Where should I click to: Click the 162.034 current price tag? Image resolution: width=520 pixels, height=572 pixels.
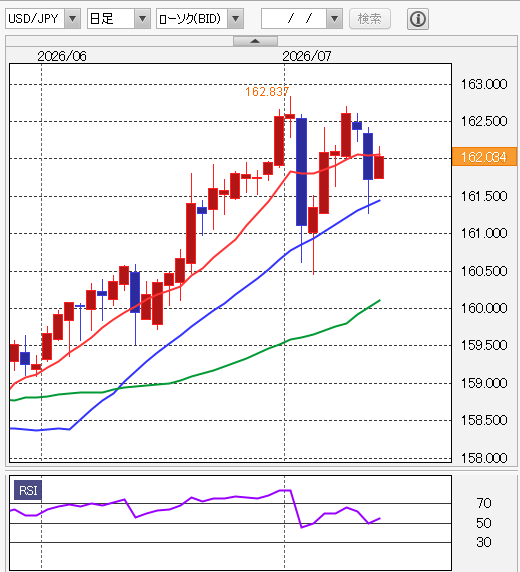pos(484,157)
